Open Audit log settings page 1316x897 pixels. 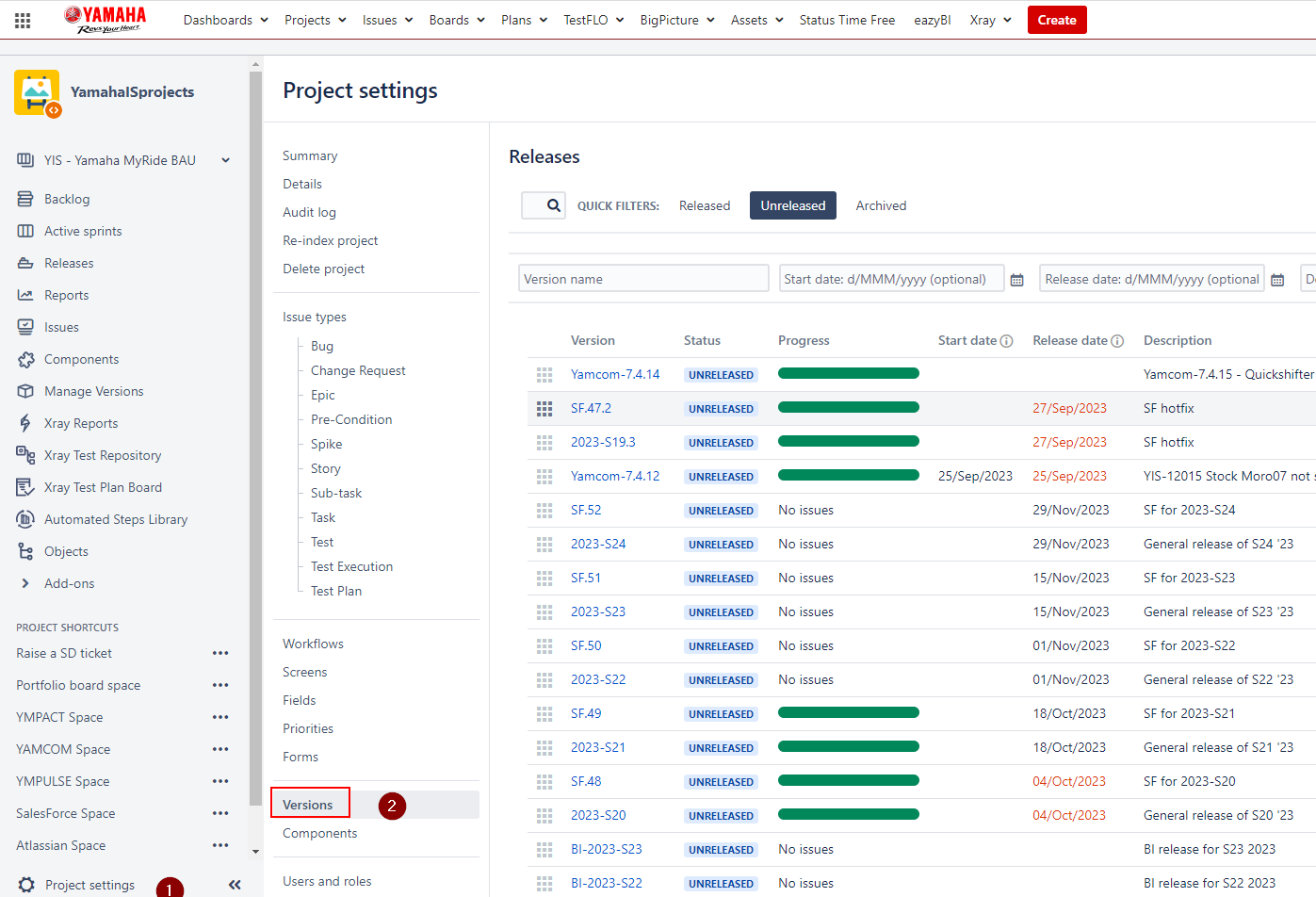coord(309,212)
